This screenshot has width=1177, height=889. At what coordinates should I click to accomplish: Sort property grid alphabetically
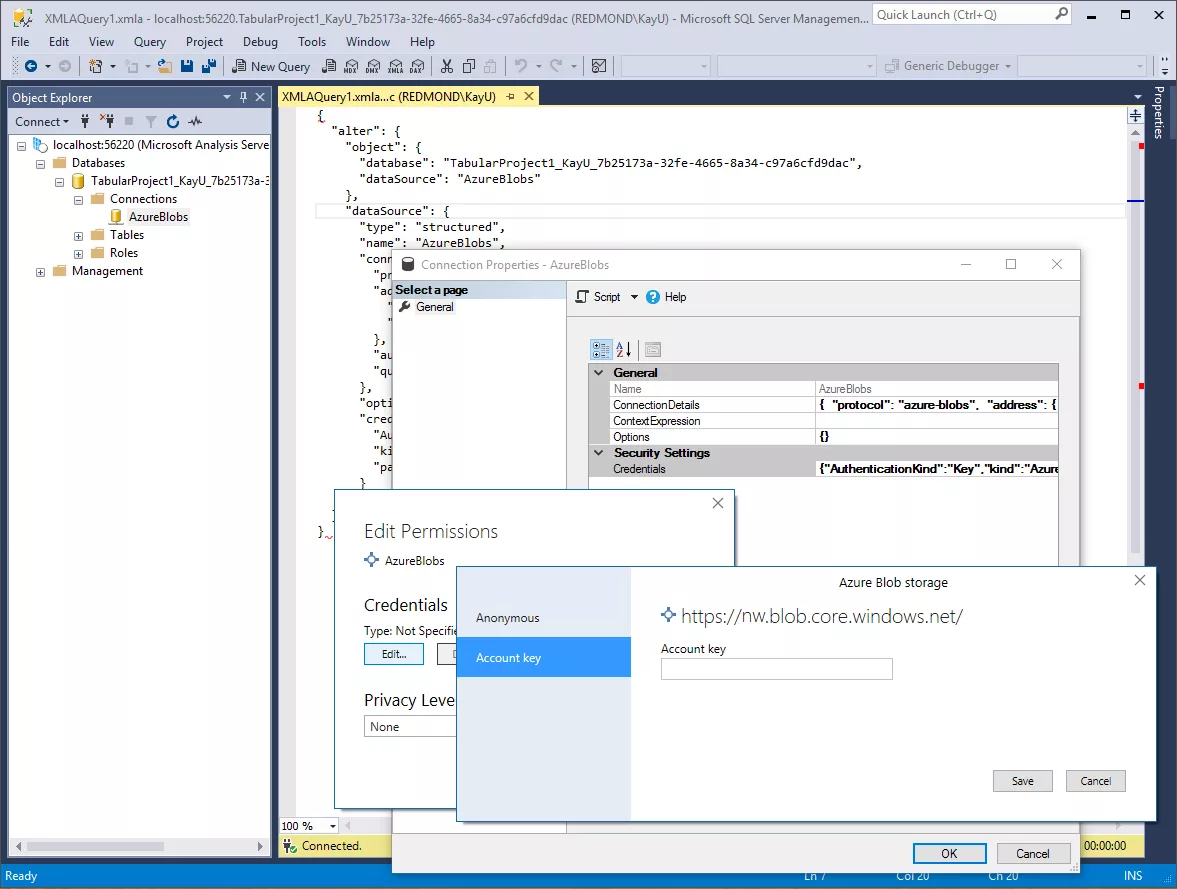pyautogui.click(x=623, y=349)
